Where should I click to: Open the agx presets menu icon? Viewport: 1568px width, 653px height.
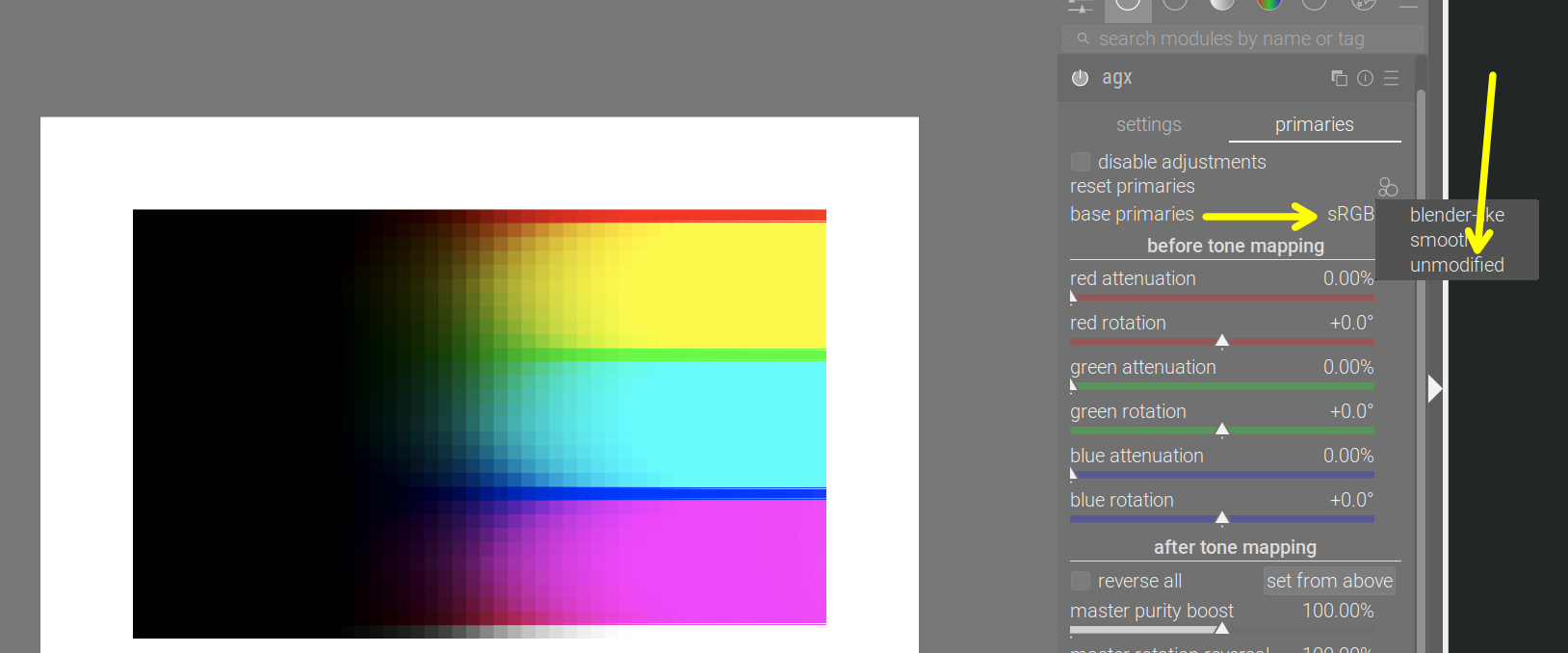[x=1391, y=78]
